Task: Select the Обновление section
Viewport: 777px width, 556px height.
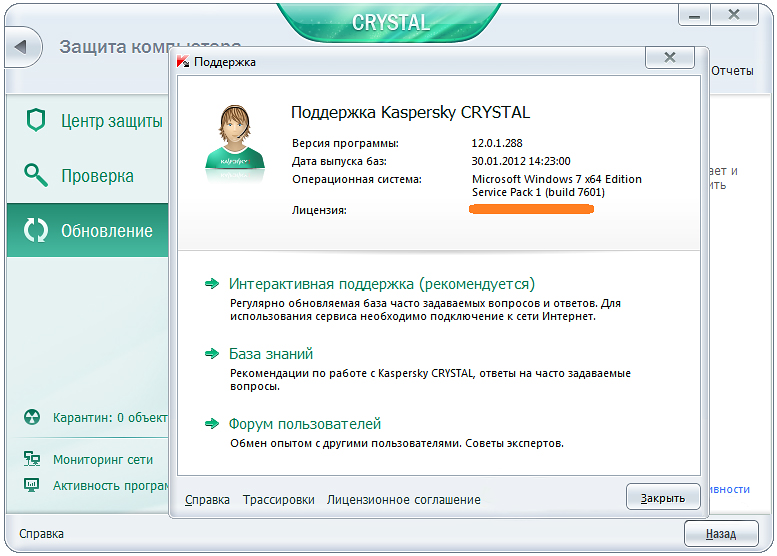Action: click(x=88, y=230)
